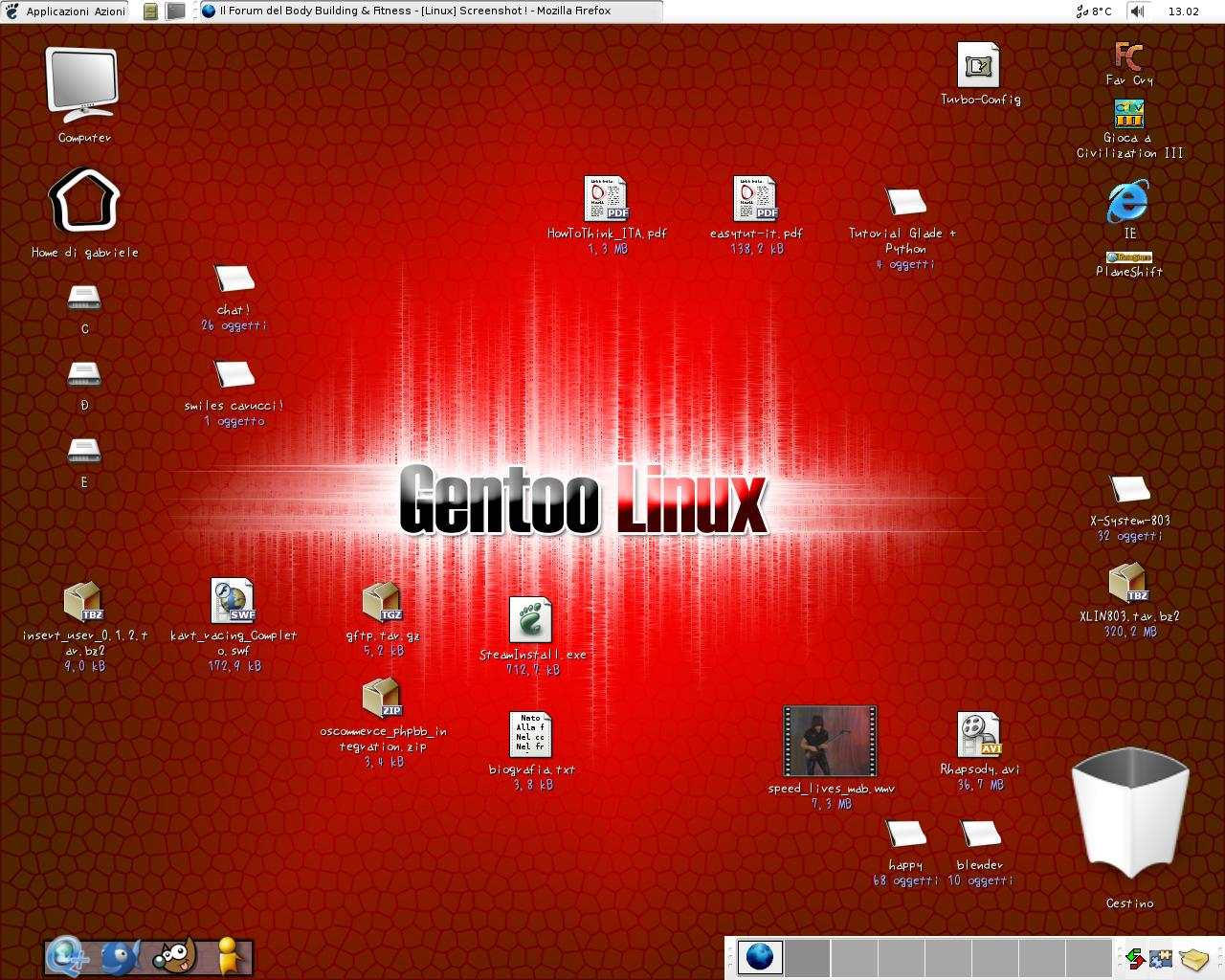
Task: Select the PlaneShift launcher icon
Action: [x=1129, y=257]
